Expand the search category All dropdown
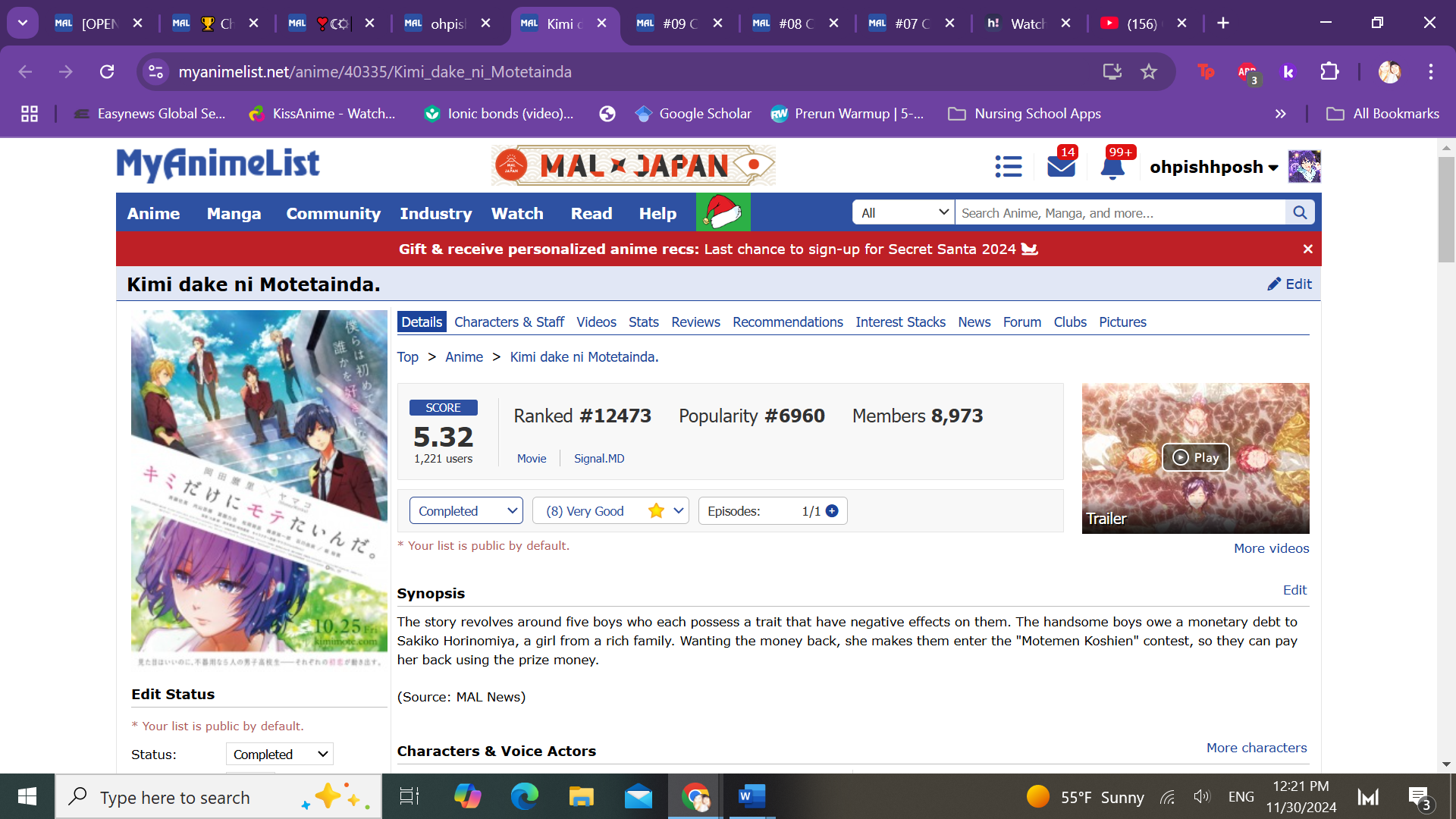The height and width of the screenshot is (819, 1456). pyautogui.click(x=903, y=213)
